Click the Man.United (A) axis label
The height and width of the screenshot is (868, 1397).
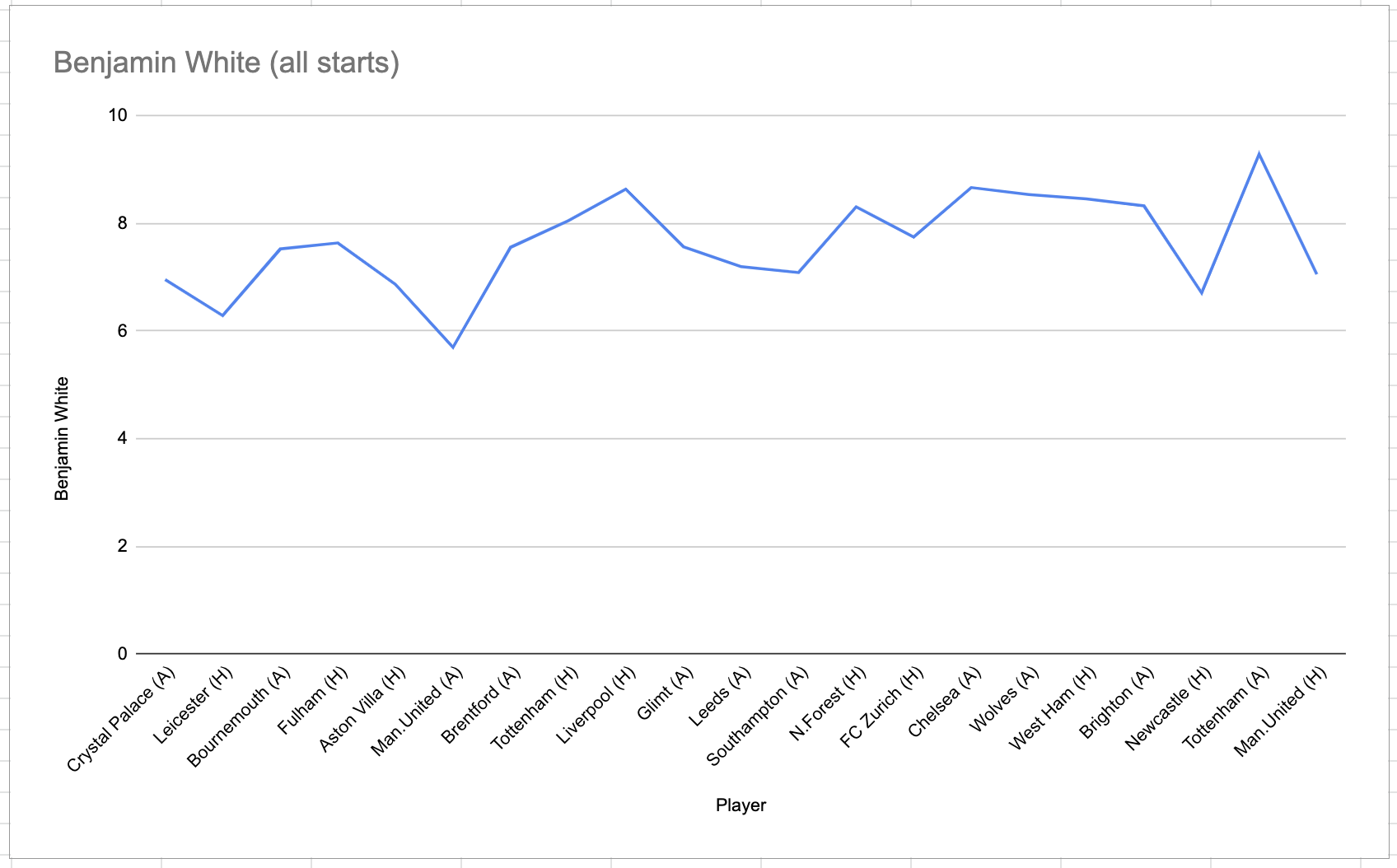coord(417,712)
